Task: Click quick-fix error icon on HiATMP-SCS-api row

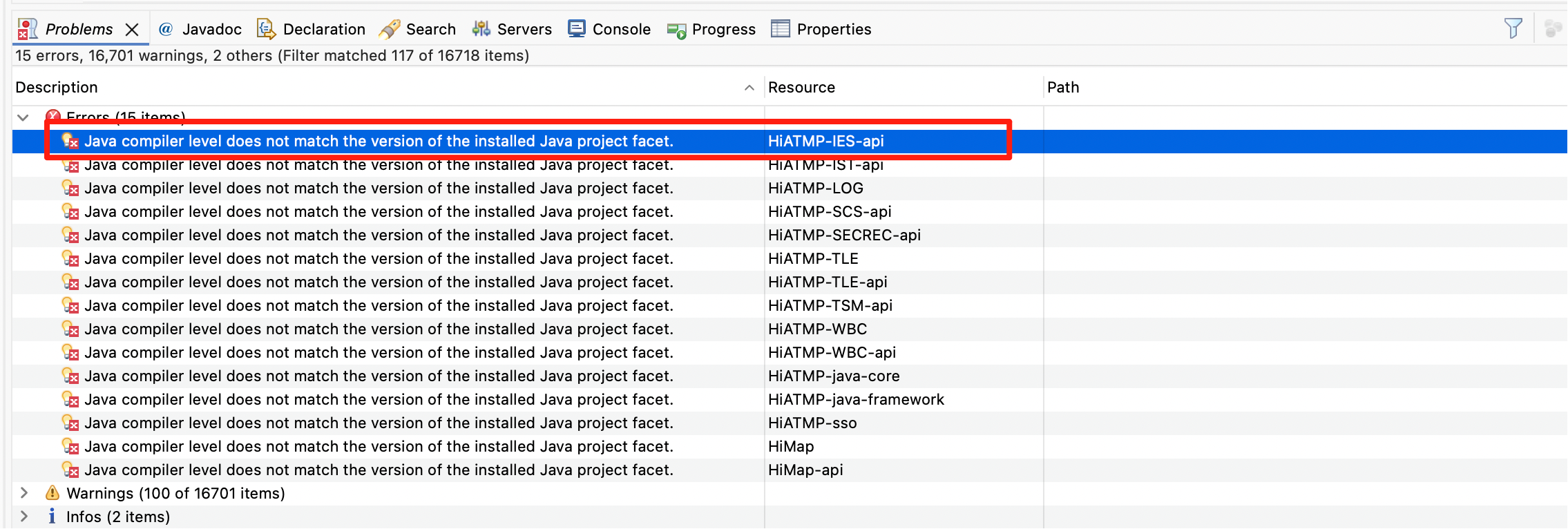Action: click(x=70, y=211)
